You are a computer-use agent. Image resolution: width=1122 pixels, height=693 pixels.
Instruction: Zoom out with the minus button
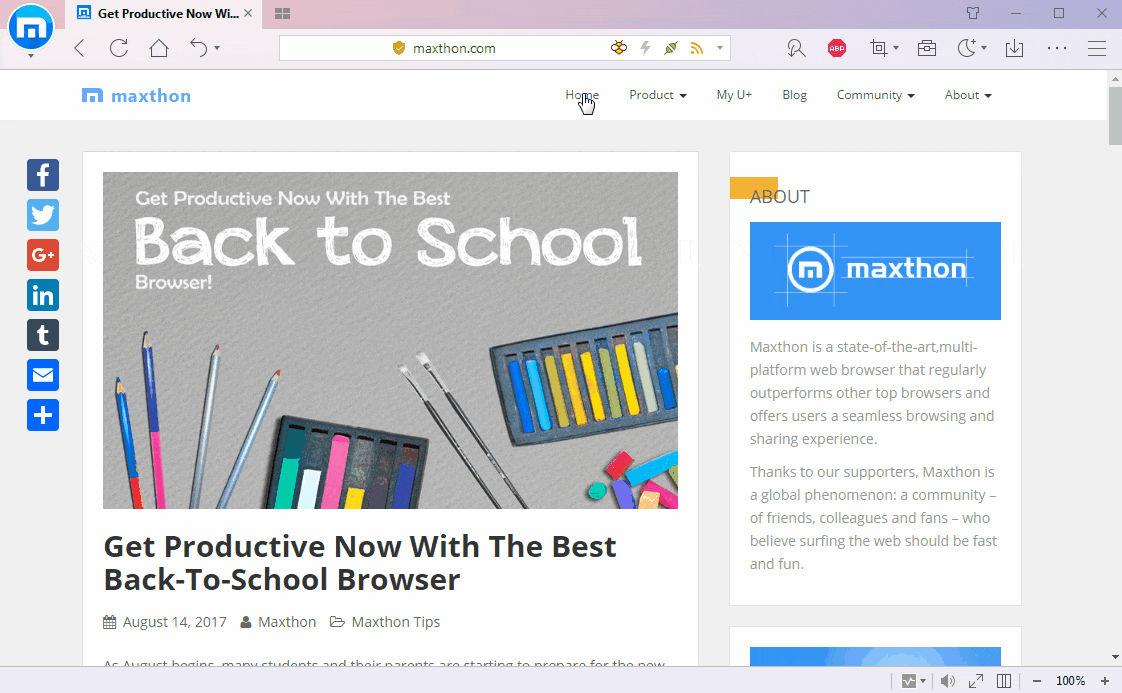(x=1037, y=681)
